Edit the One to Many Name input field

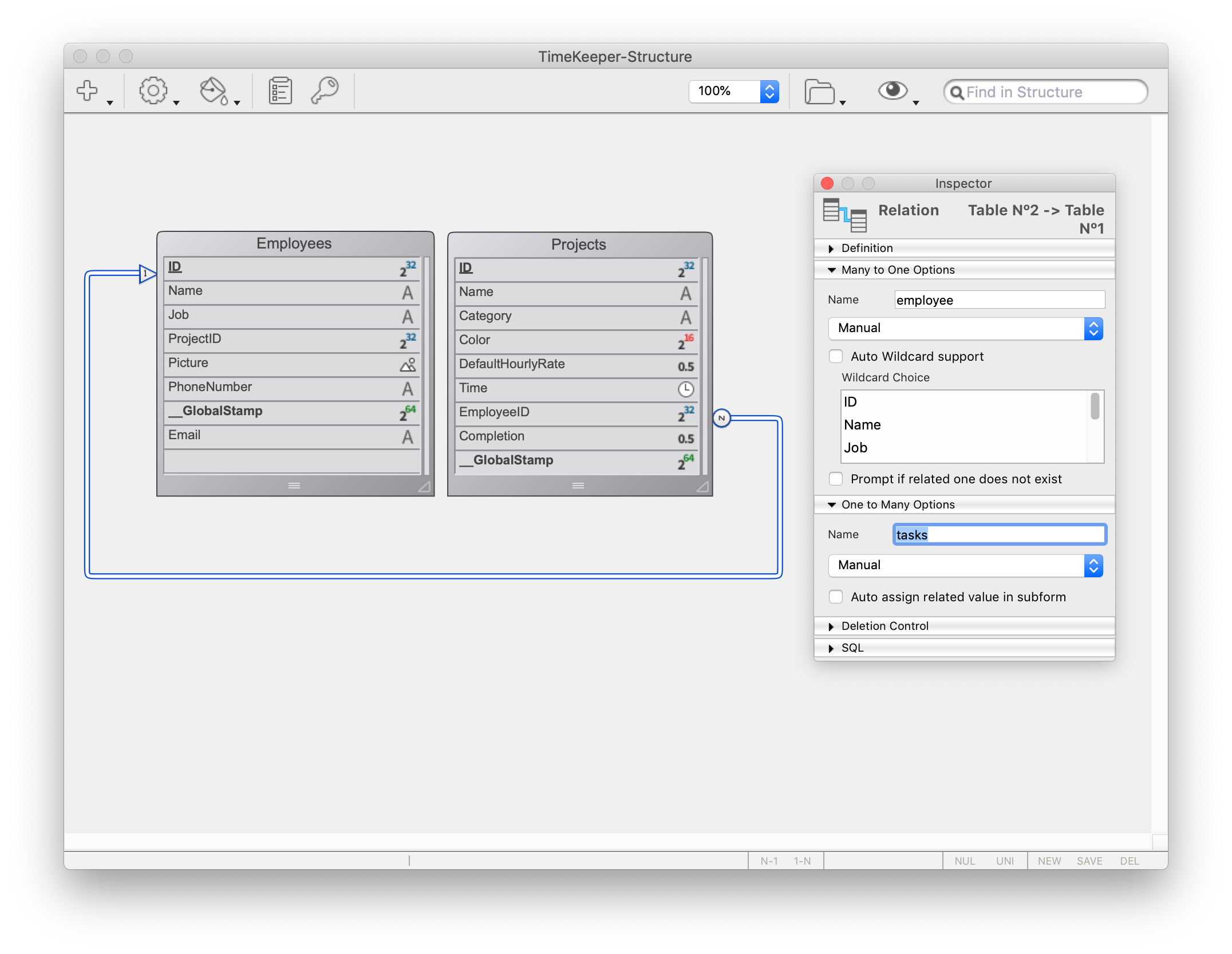click(x=998, y=534)
